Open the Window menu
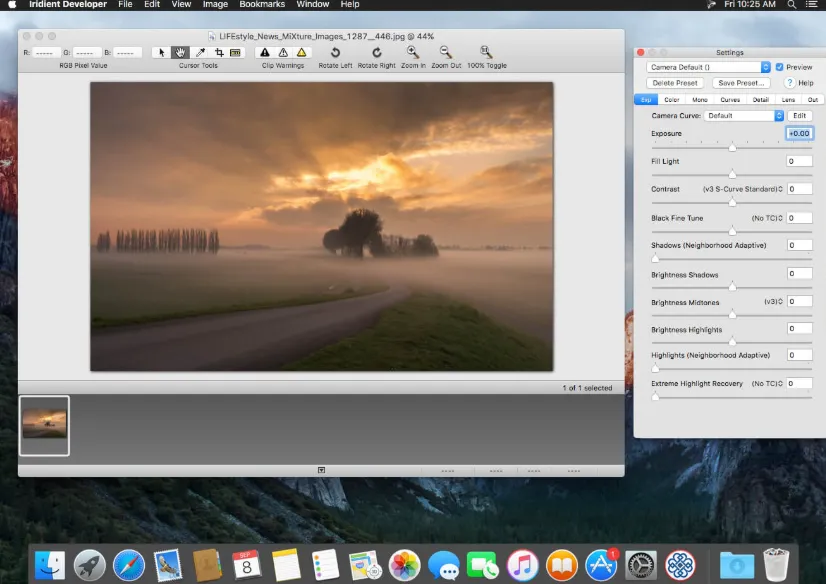Screen dimensions: 826x584 (x=312, y=4)
